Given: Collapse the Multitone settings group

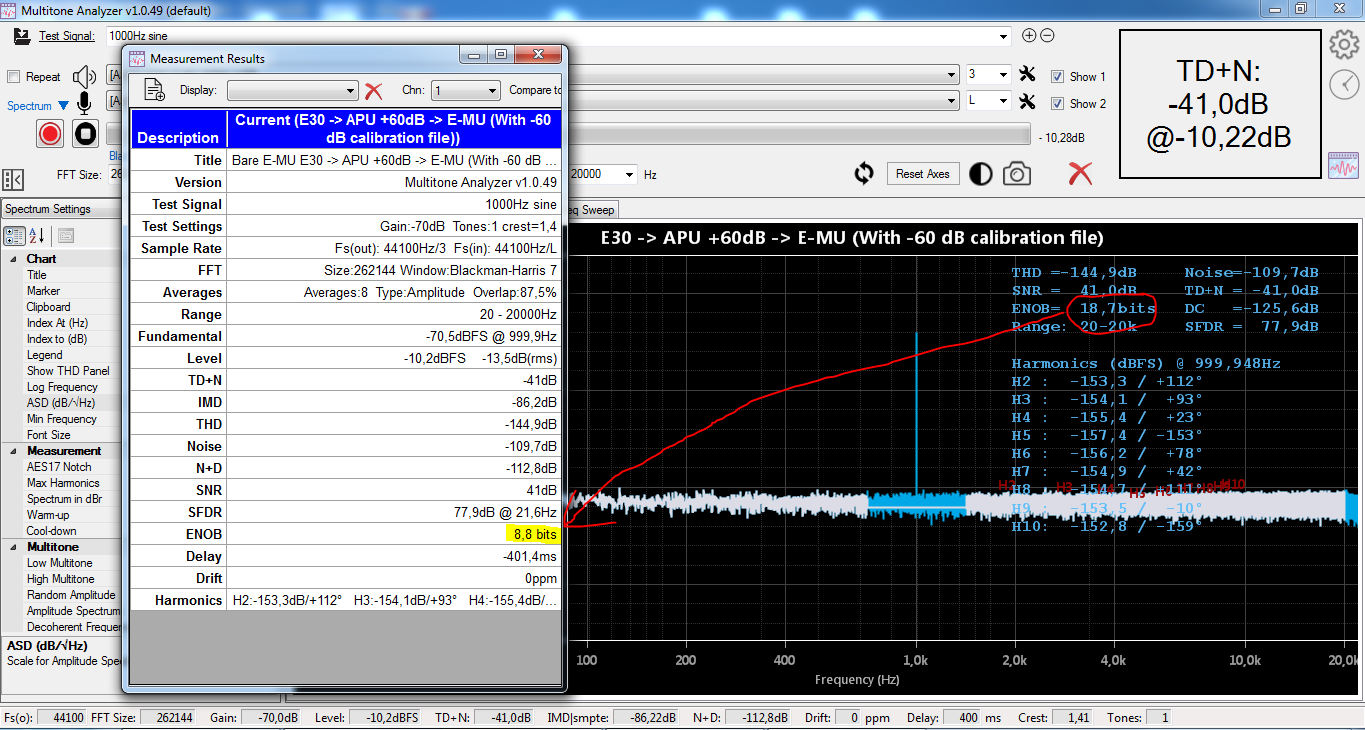Looking at the screenshot, I should pyautogui.click(x=14, y=547).
